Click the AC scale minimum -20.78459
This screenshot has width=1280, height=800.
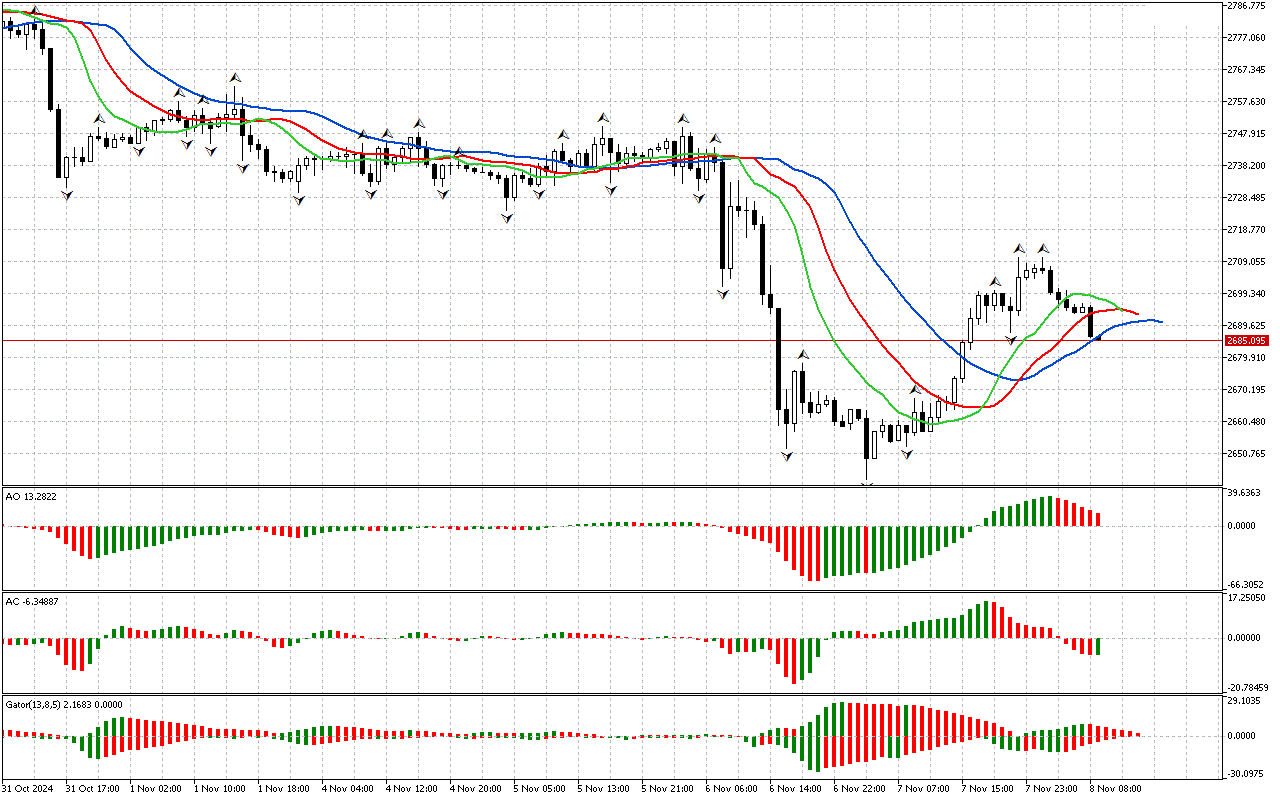click(1248, 688)
